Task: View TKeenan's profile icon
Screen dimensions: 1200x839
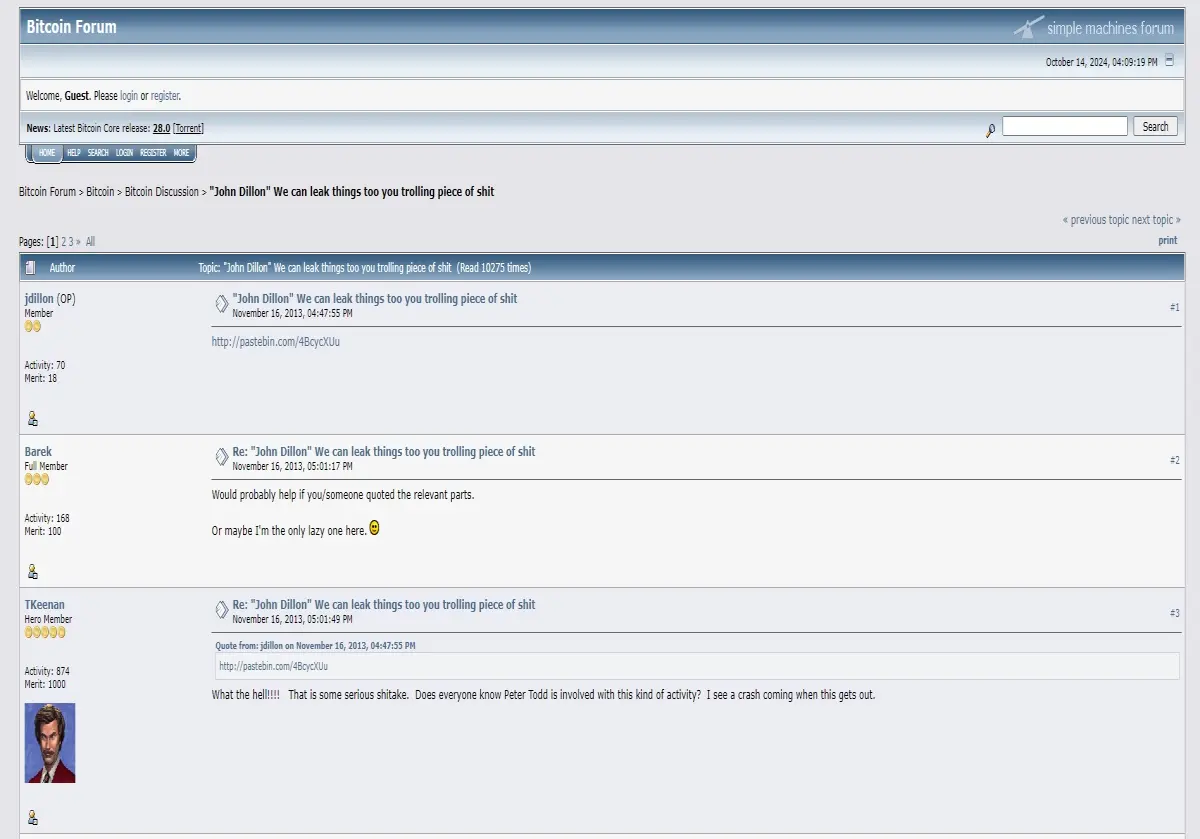Action: point(32,818)
